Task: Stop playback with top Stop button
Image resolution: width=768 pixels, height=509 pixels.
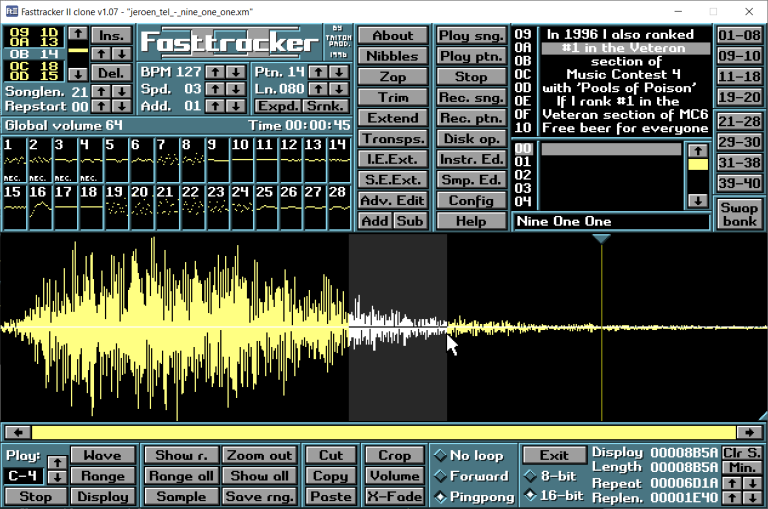Action: click(471, 76)
